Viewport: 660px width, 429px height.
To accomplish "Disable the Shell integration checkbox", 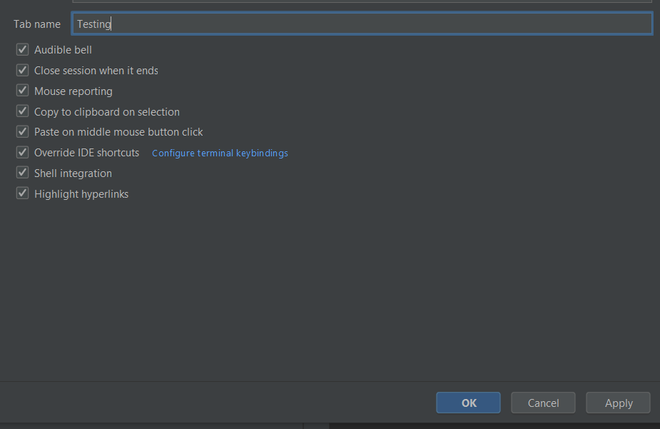I will click(x=23, y=173).
